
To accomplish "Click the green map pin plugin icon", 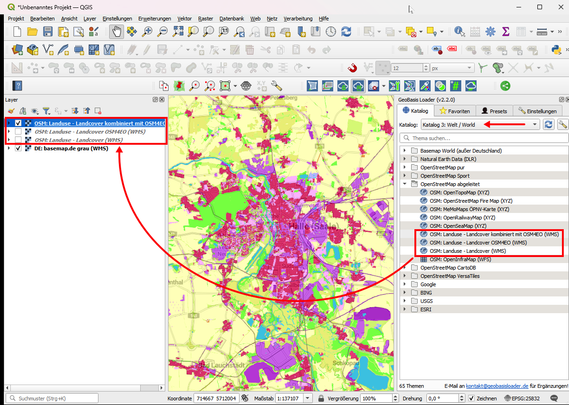I will click(x=179, y=86).
